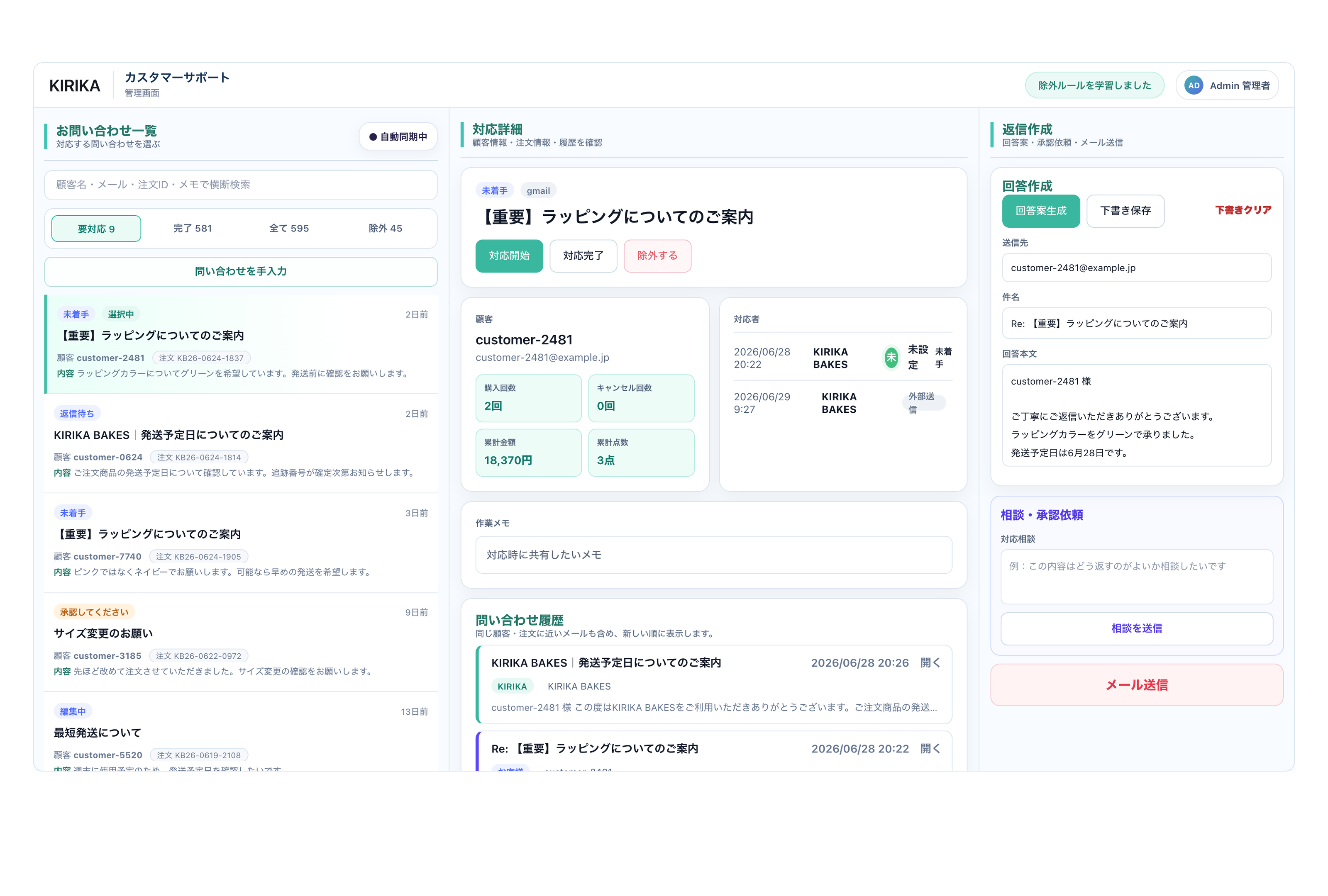Click the order tag KB26-0624-1905

tap(198, 557)
